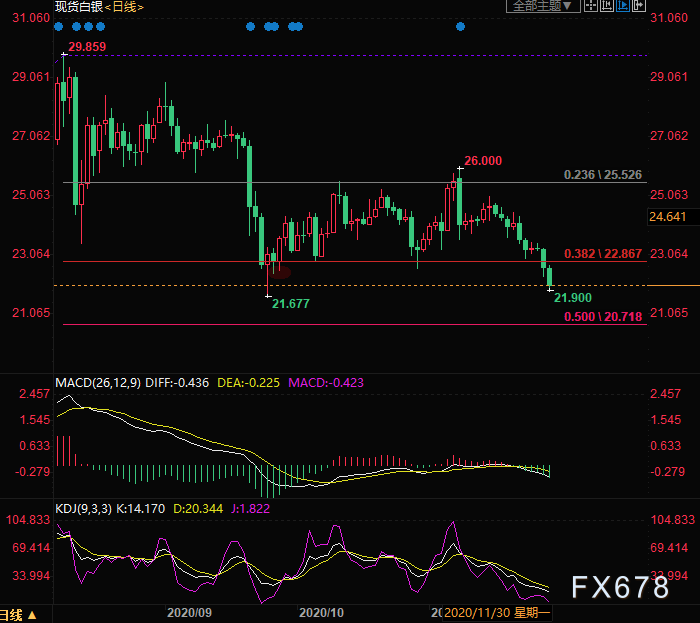
Task: Expand the 日线 period selector in the title
Action: 125,7
